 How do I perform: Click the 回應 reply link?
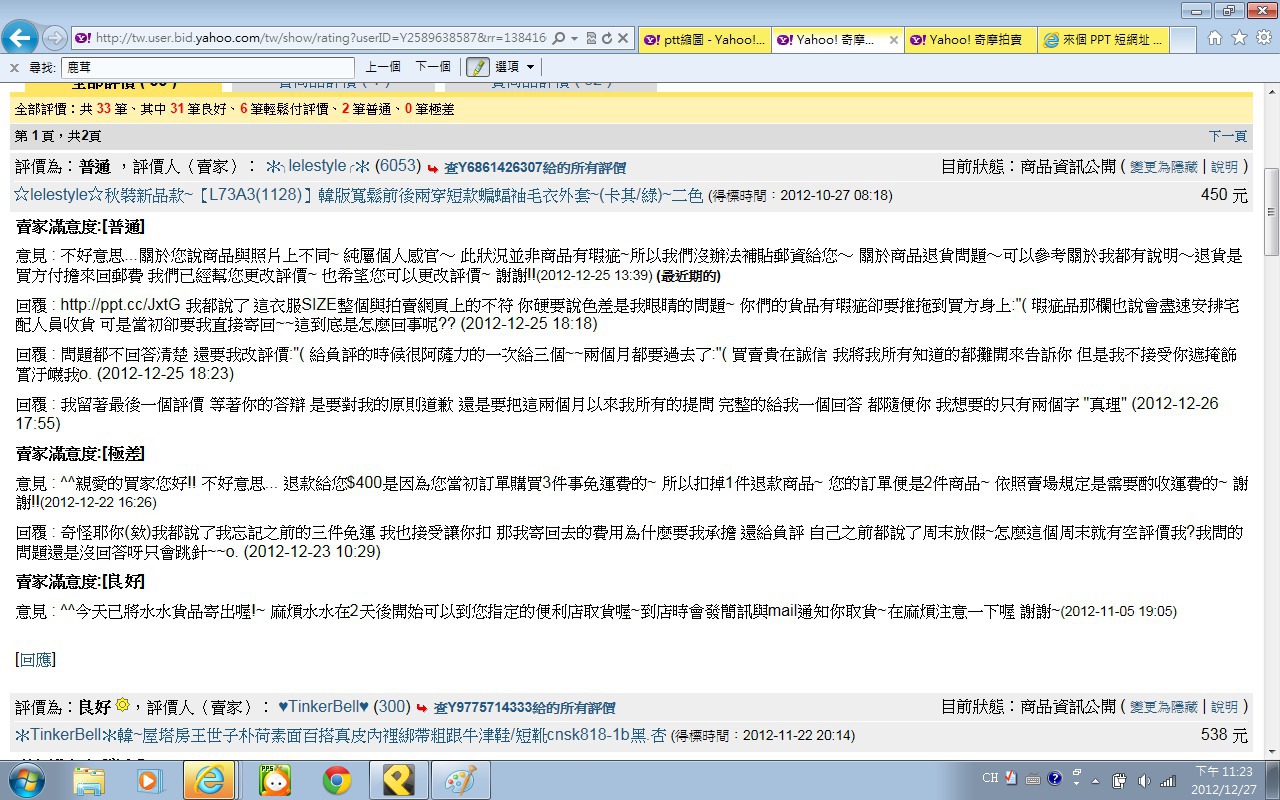[36, 659]
